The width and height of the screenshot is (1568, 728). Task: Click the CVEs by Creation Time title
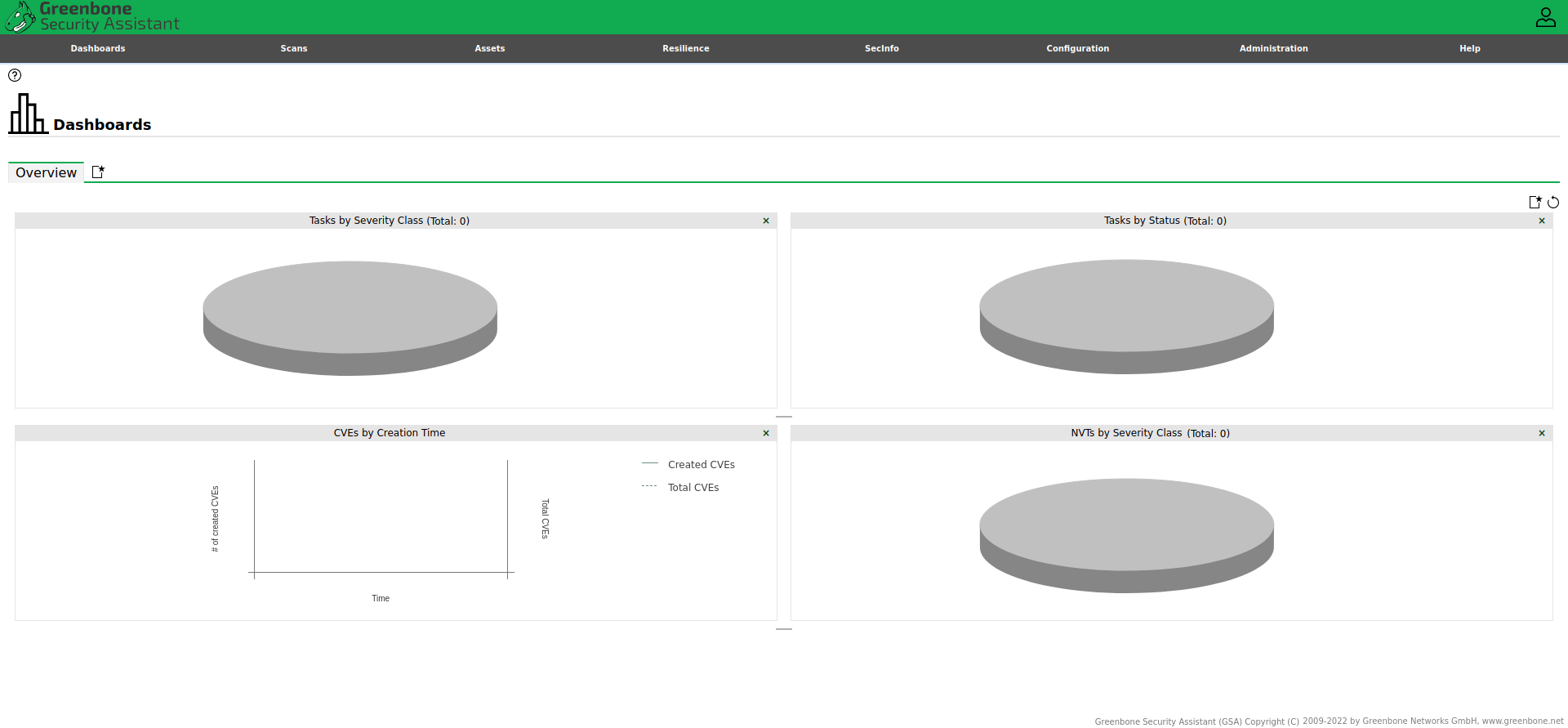click(x=390, y=433)
